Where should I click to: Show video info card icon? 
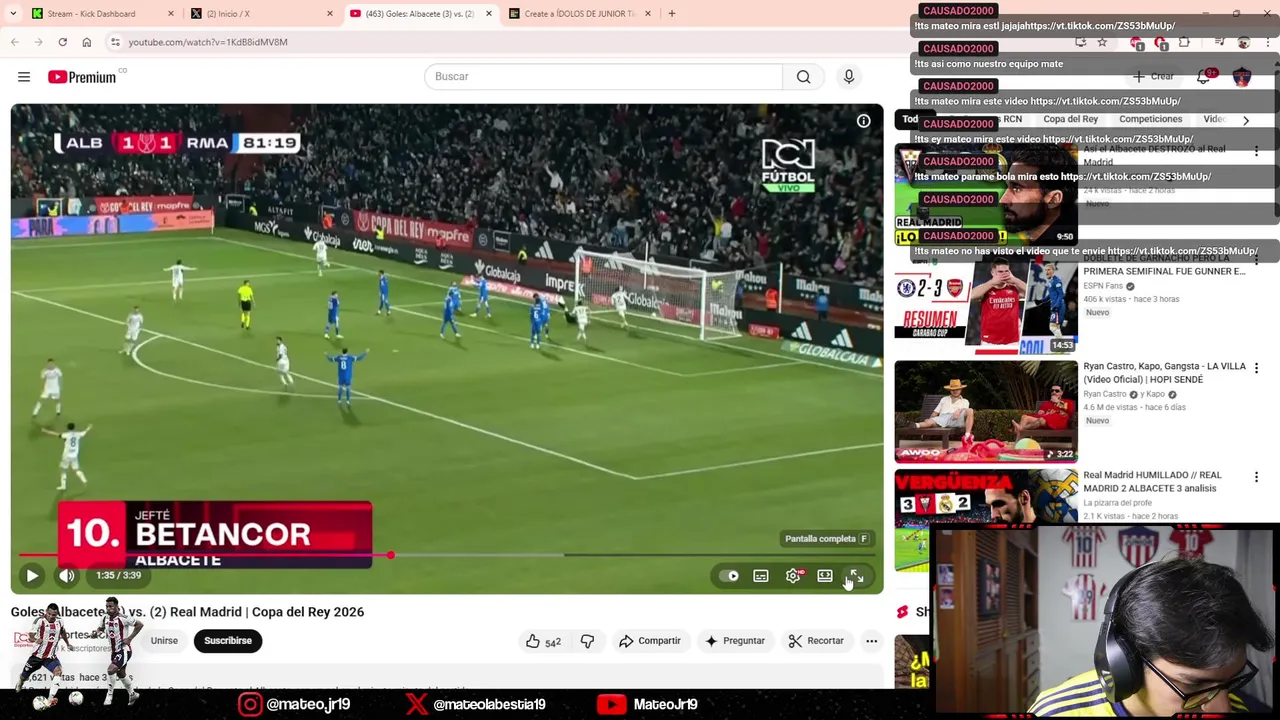click(863, 121)
